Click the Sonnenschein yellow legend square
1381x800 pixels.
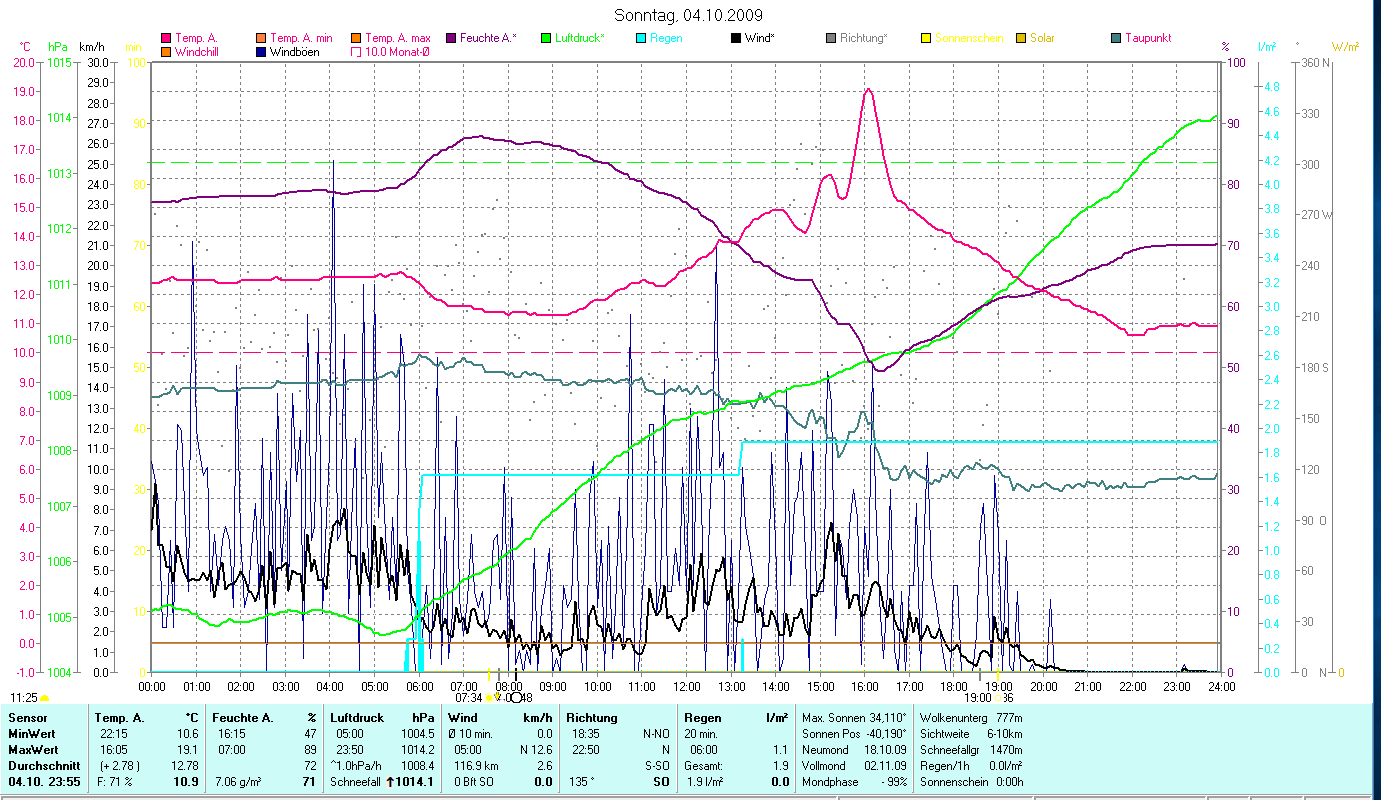tap(925, 39)
